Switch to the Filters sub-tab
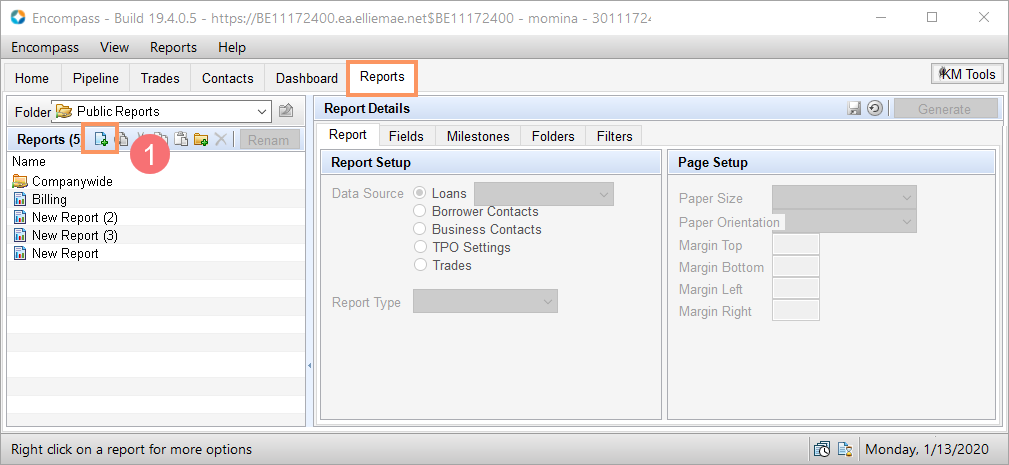 click(615, 136)
